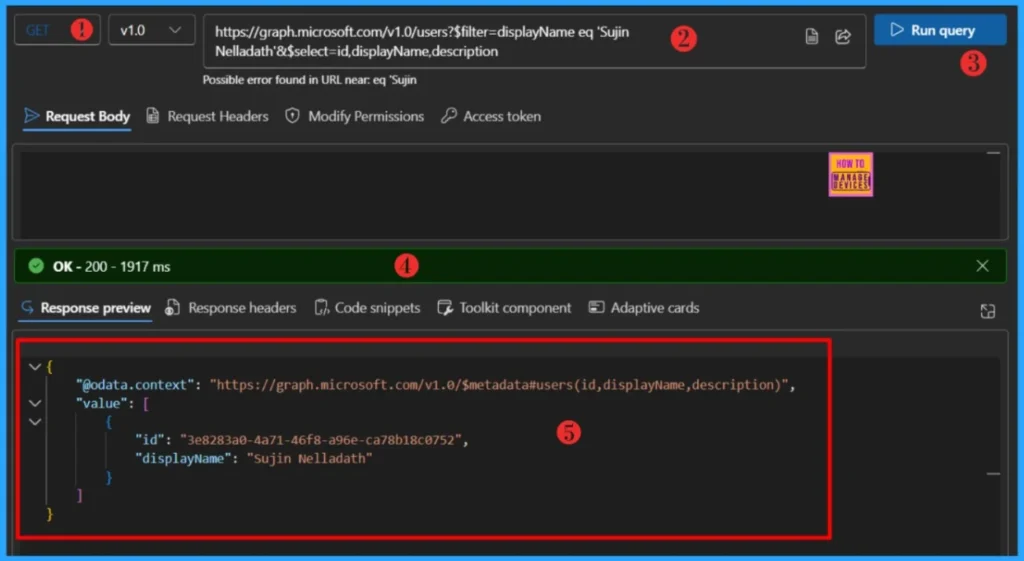Click the share query icon
1024x561 pixels.
pyautogui.click(x=843, y=37)
